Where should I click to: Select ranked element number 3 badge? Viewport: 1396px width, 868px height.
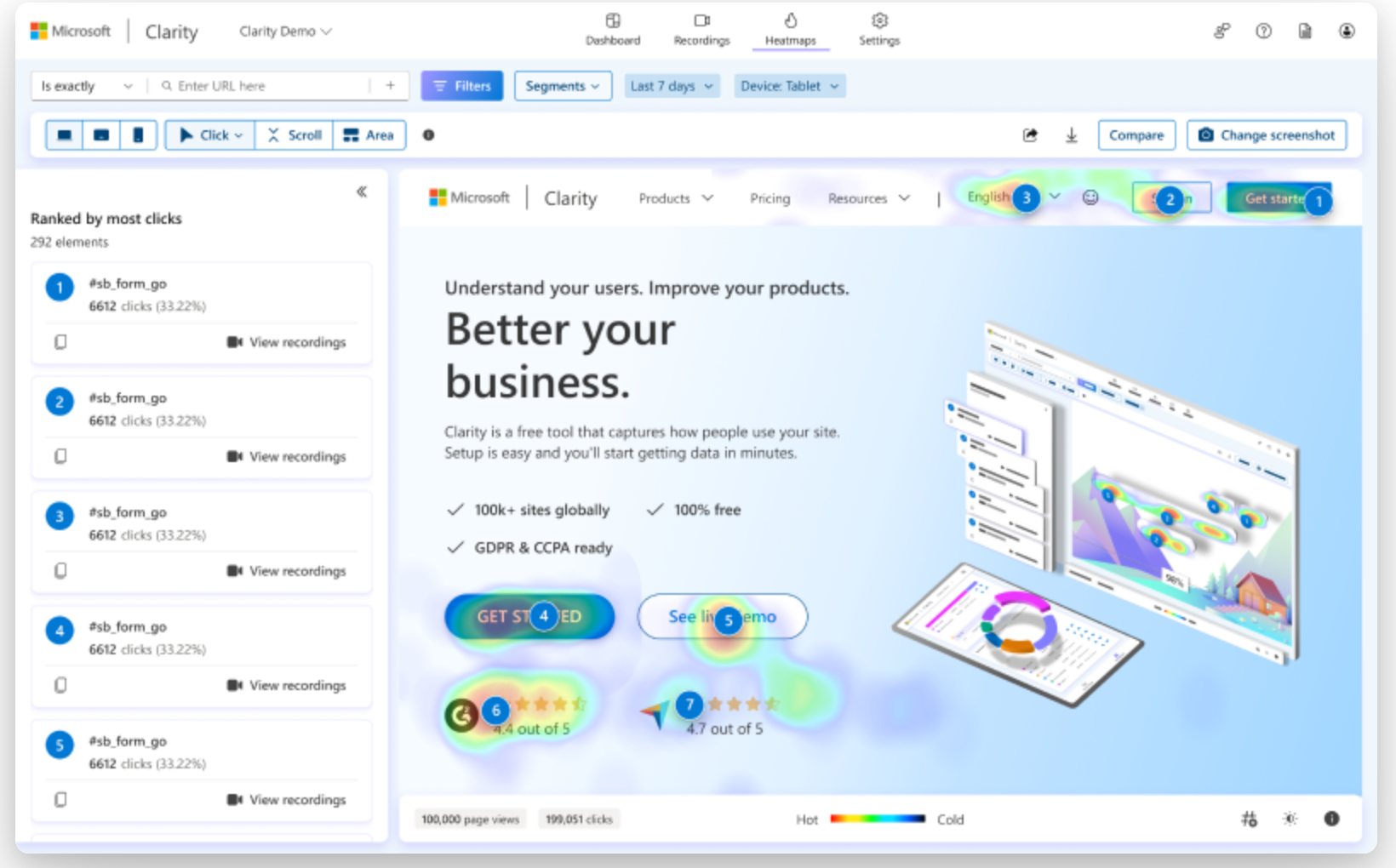click(60, 517)
